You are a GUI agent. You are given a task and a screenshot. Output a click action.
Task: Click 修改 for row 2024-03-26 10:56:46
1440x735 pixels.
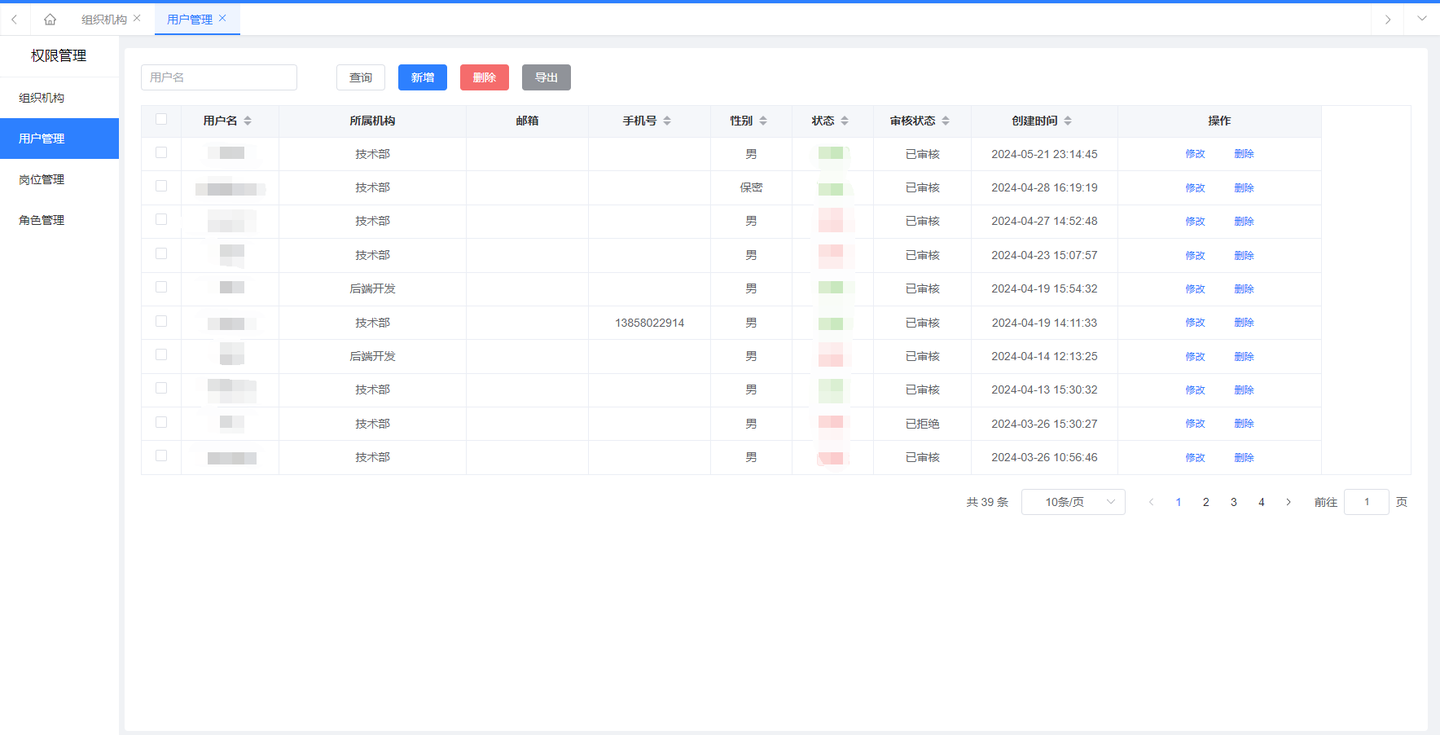click(x=1195, y=457)
